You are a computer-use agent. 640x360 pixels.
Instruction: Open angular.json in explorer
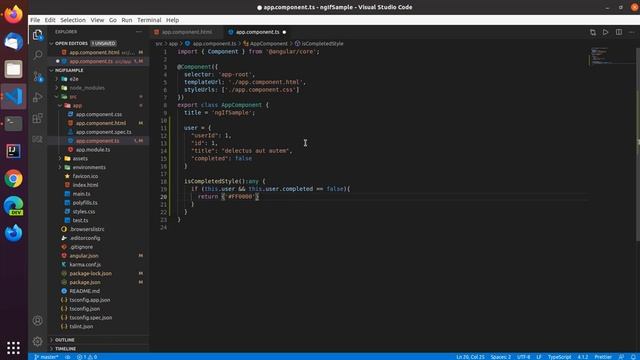pos(84,256)
